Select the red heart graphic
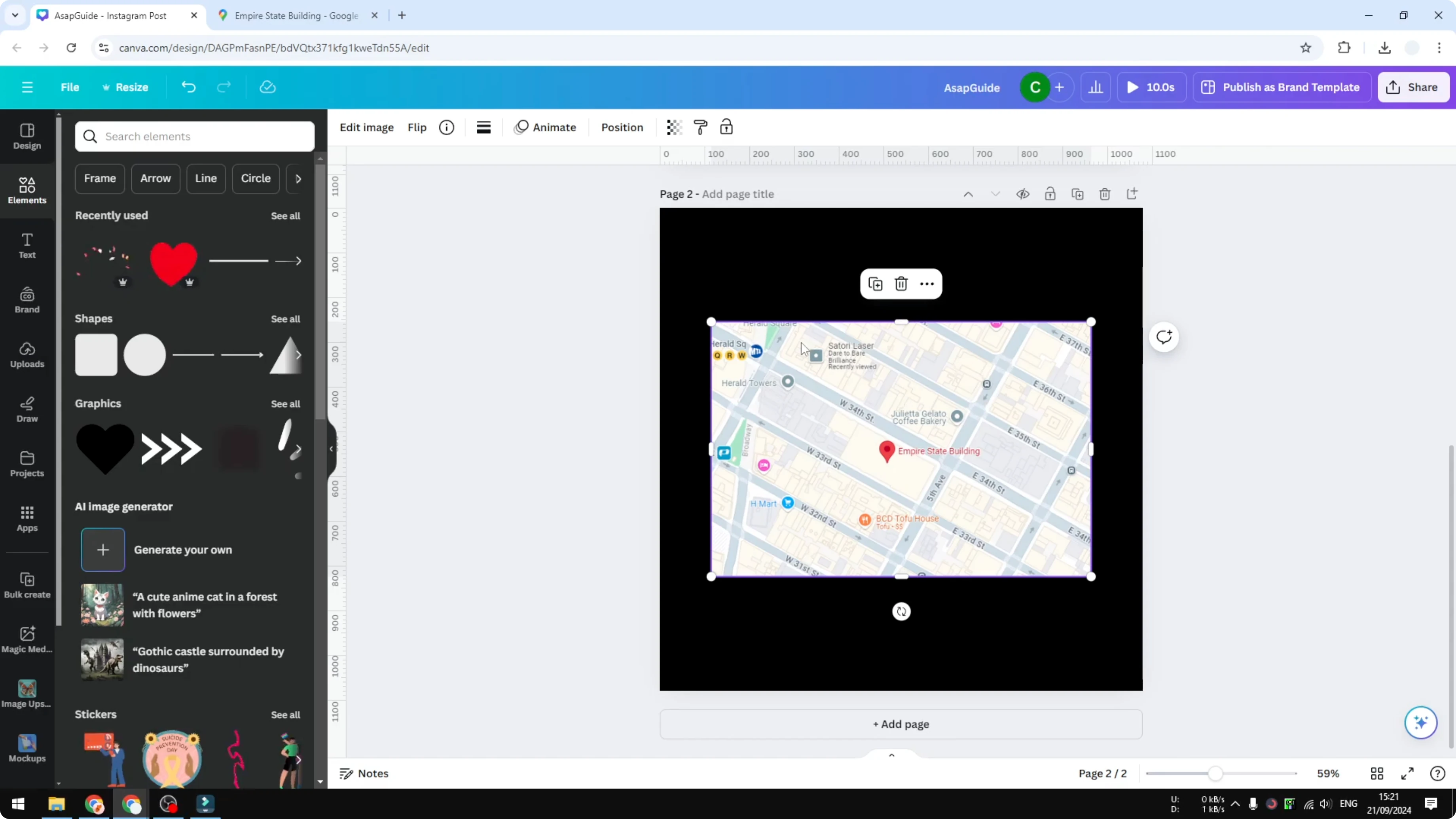The height and width of the screenshot is (819, 1456). tap(174, 264)
